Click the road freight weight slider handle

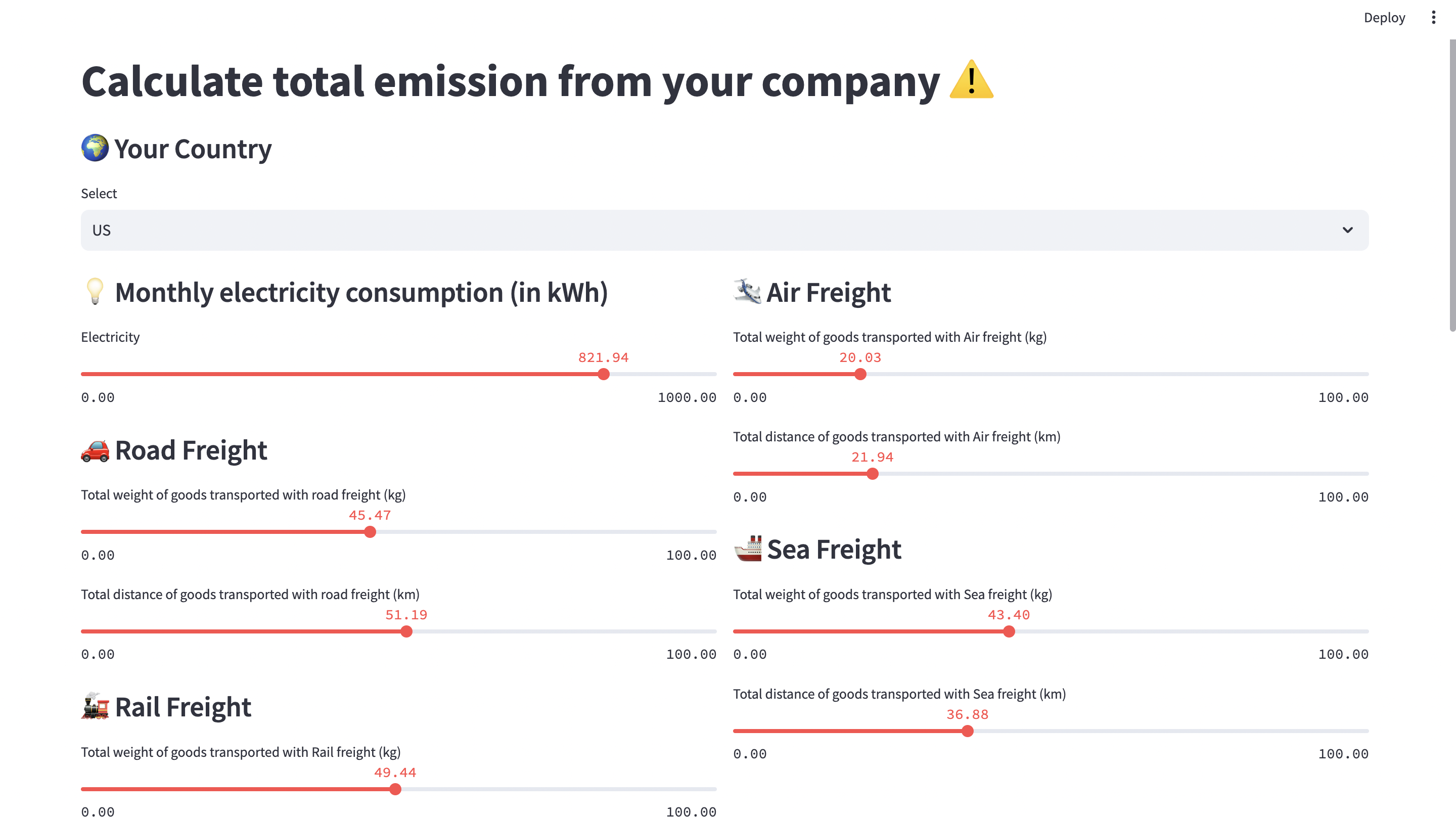(370, 532)
